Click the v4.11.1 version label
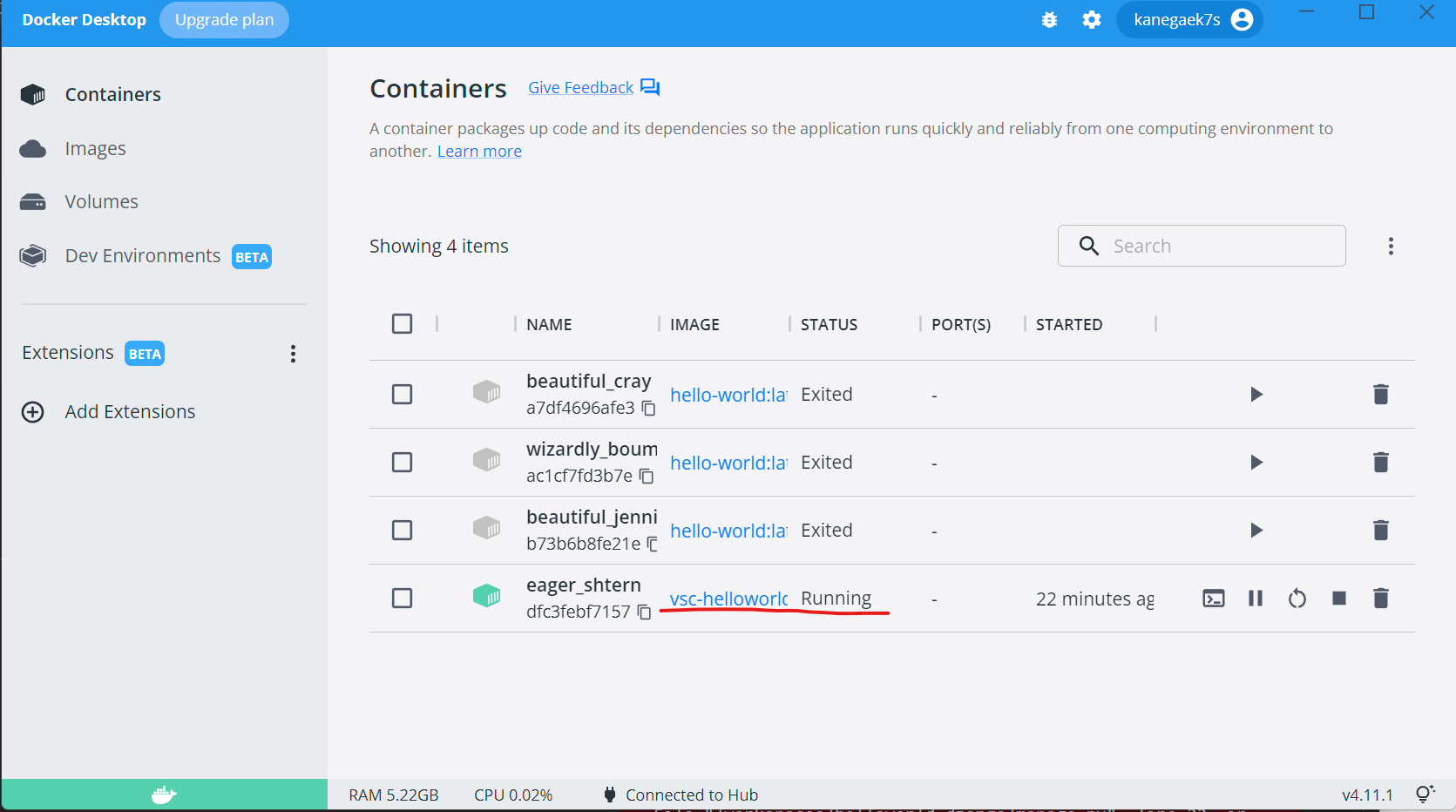 1367,795
